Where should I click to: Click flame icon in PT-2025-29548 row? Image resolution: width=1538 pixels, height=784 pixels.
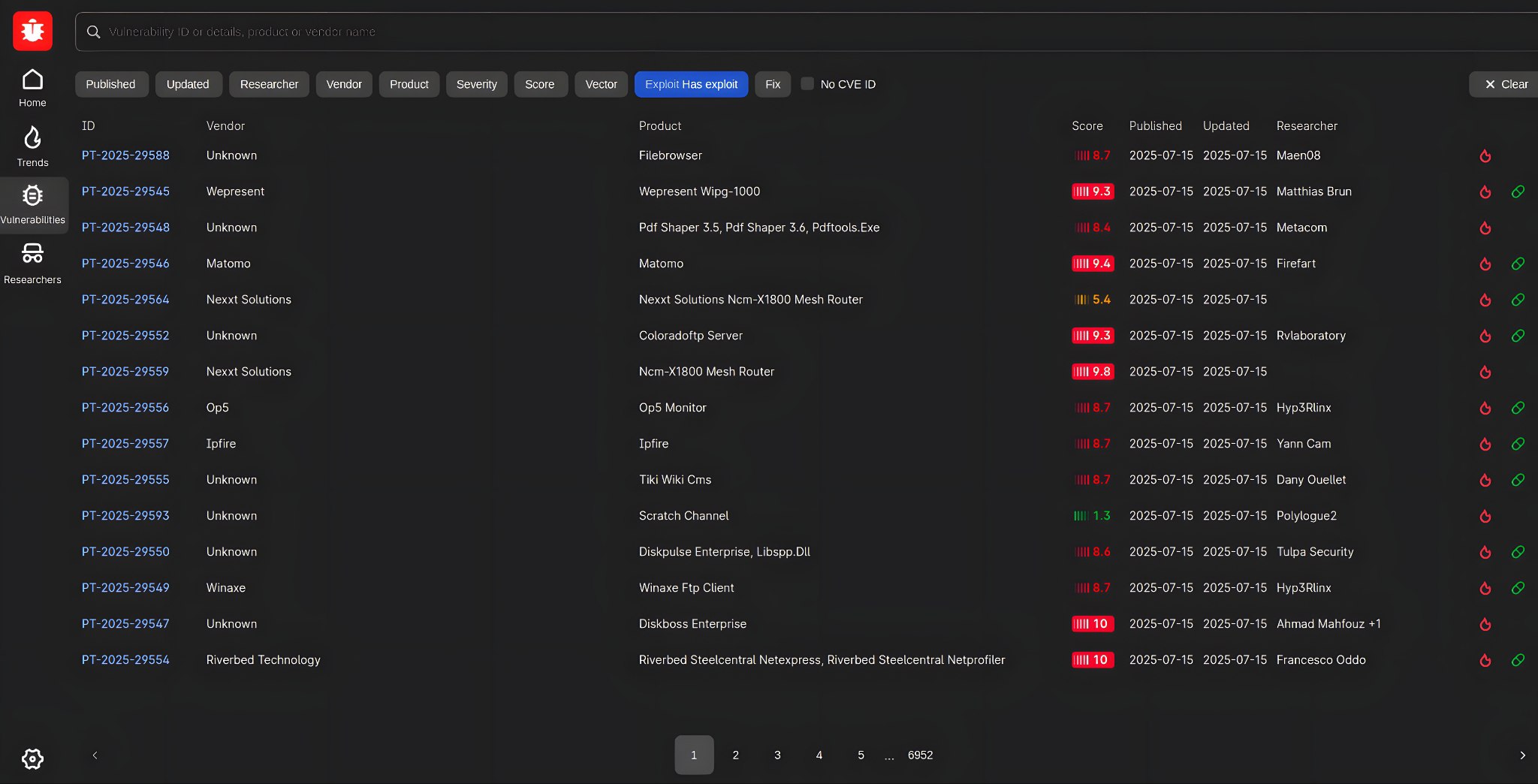click(x=1485, y=228)
